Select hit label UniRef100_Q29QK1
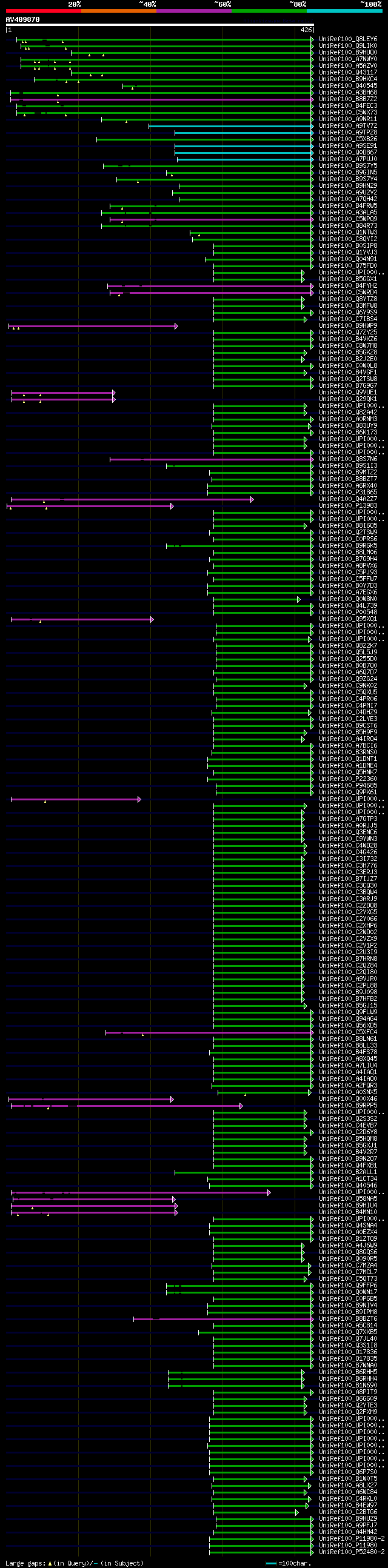Image resolution: width=388 pixels, height=1568 pixels. [x=348, y=399]
